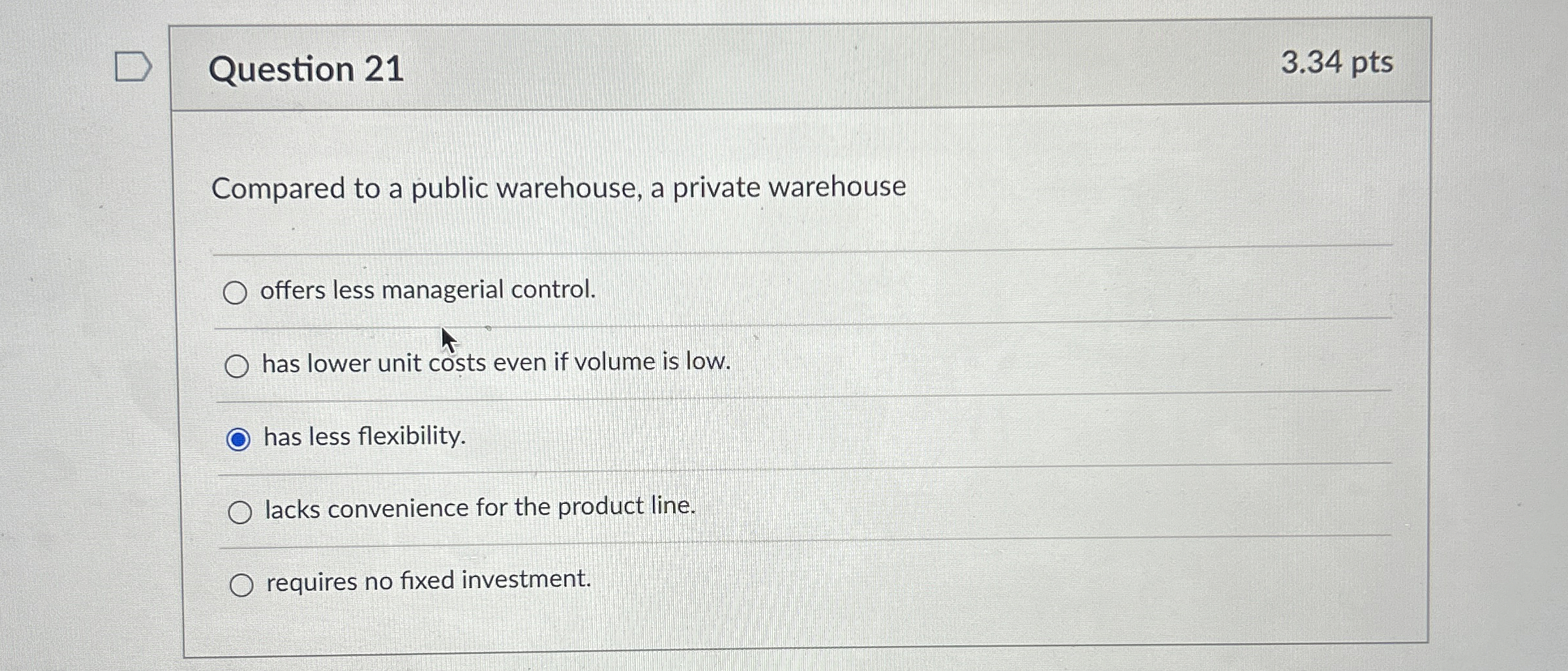Viewport: 1568px width, 671px height.
Task: Deselect the currently marked 'has less flexibility' choice
Action: coord(240,438)
